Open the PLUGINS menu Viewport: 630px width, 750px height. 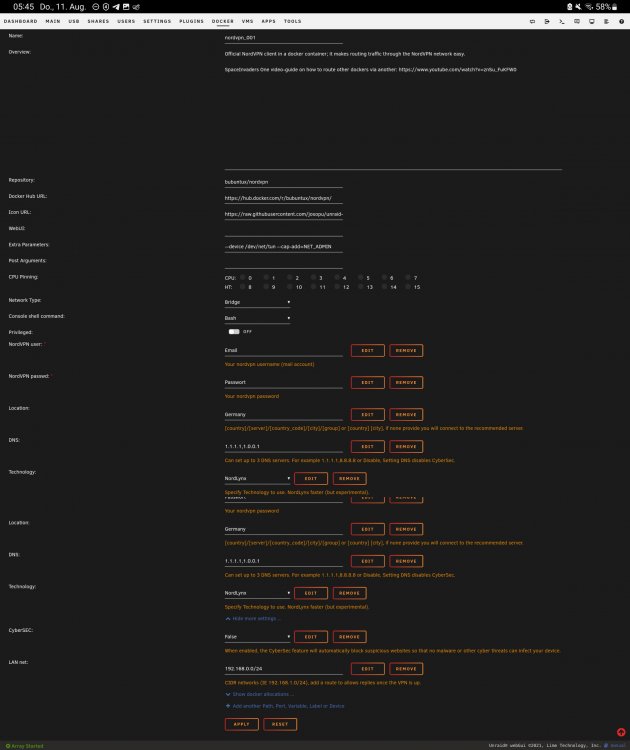[191, 22]
